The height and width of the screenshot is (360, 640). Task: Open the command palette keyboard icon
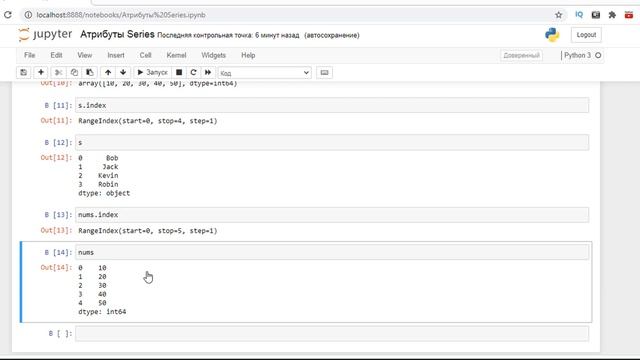(x=324, y=73)
